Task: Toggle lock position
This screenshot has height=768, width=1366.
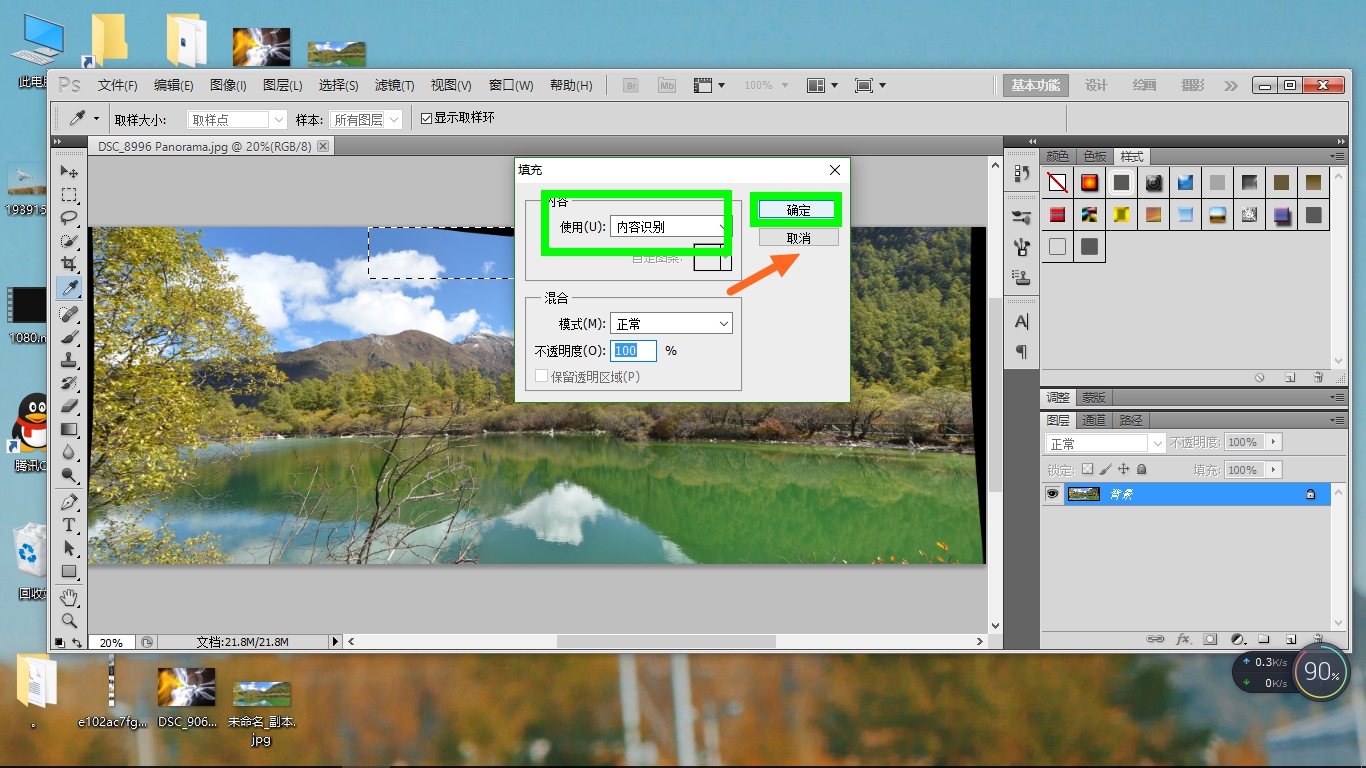Action: (x=1123, y=469)
